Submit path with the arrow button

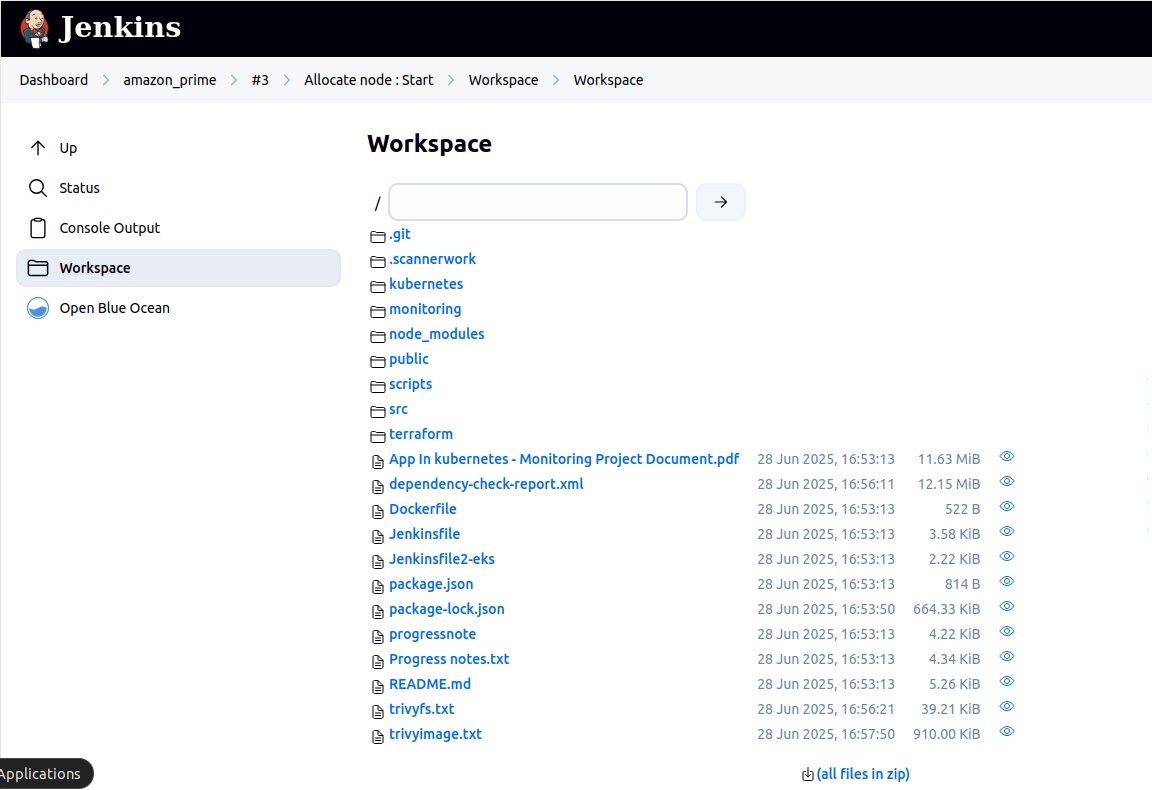click(721, 202)
